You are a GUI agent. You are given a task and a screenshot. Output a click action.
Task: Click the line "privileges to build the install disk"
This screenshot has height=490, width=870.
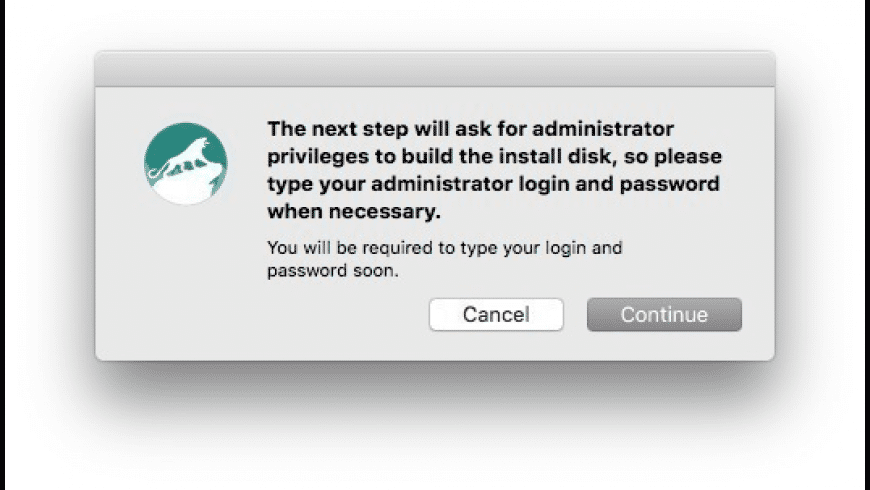[x=494, y=157]
